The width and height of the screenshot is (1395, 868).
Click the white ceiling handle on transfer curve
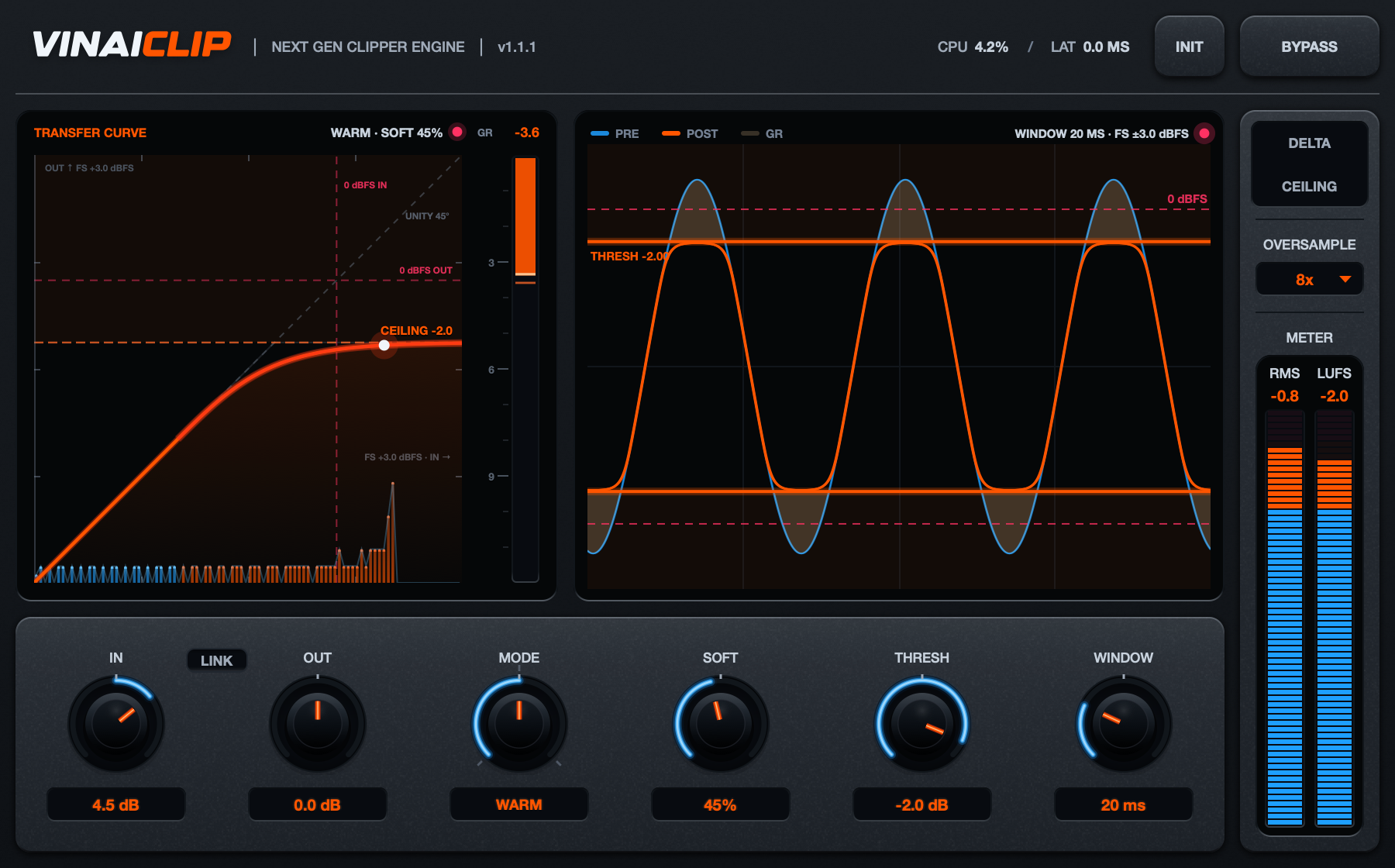pyautogui.click(x=384, y=346)
